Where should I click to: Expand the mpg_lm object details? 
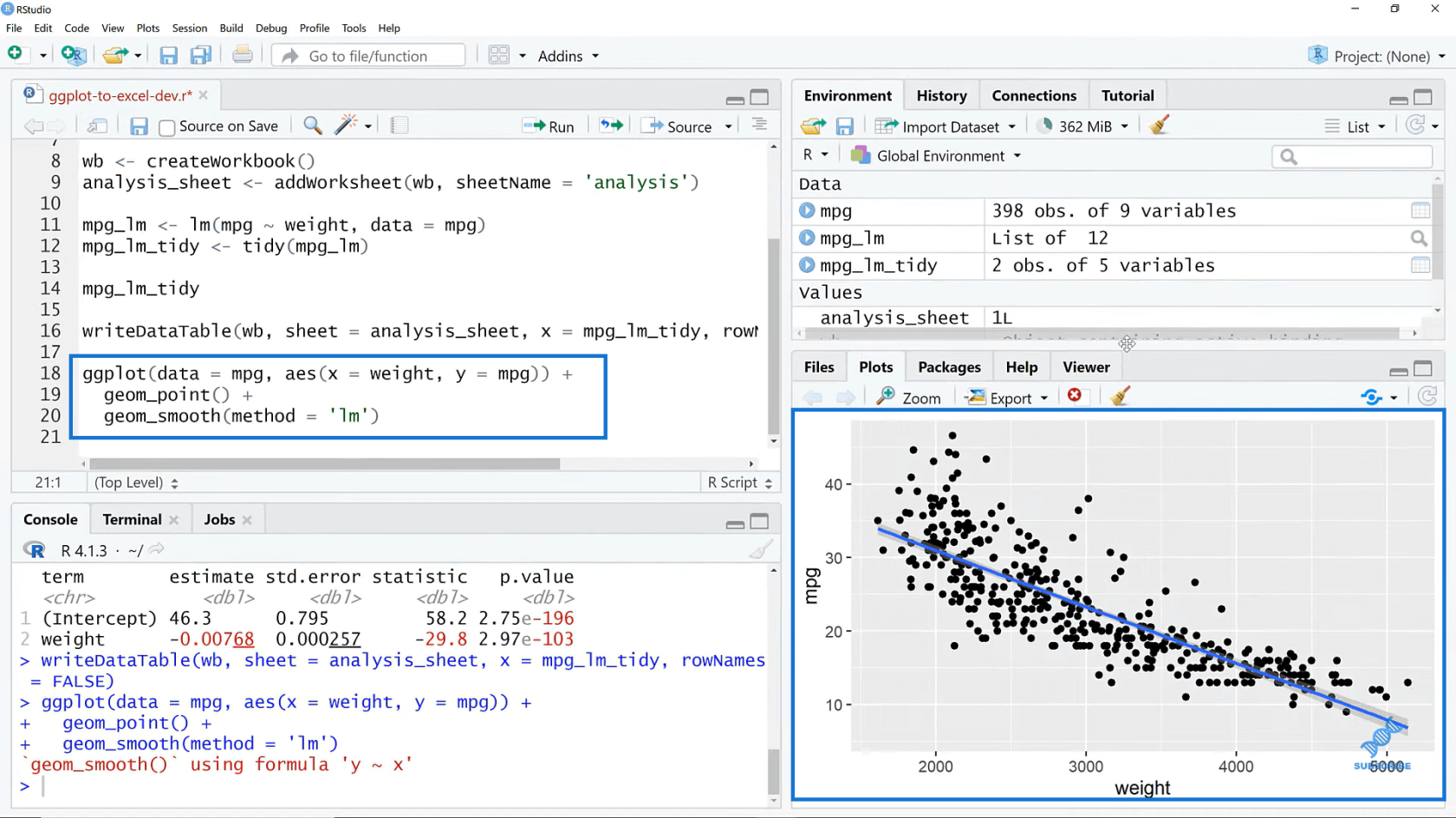point(807,237)
